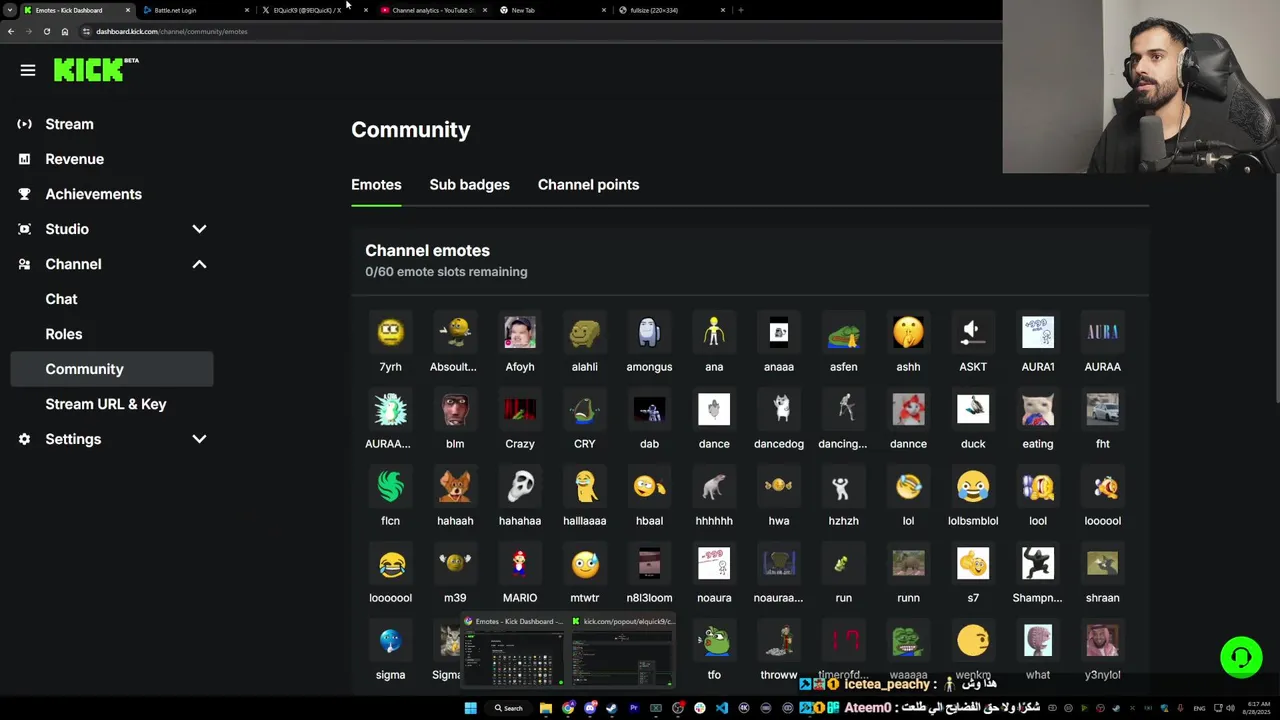Select the lolbsmblol emote
The height and width of the screenshot is (720, 1280).
click(x=973, y=486)
